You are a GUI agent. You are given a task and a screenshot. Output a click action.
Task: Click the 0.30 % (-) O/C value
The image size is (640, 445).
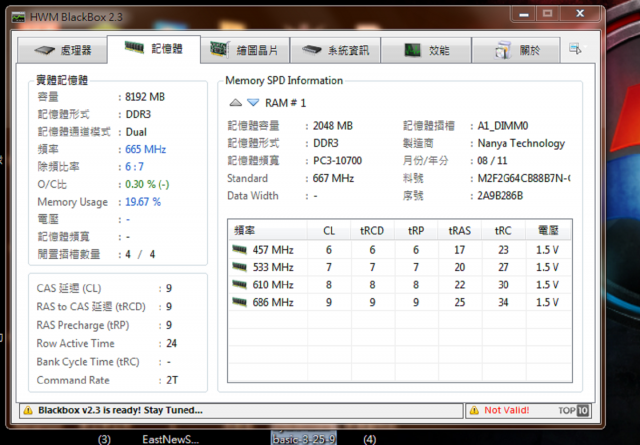[x=147, y=185]
